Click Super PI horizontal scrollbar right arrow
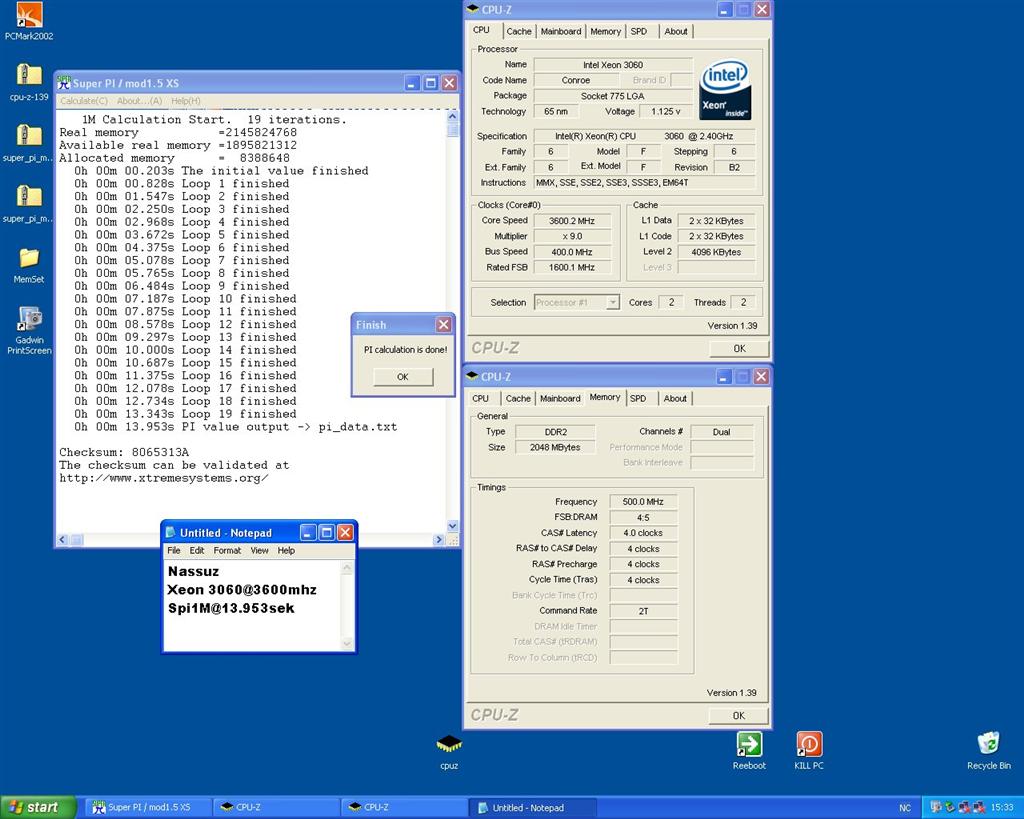This screenshot has width=1024, height=819. click(x=438, y=539)
